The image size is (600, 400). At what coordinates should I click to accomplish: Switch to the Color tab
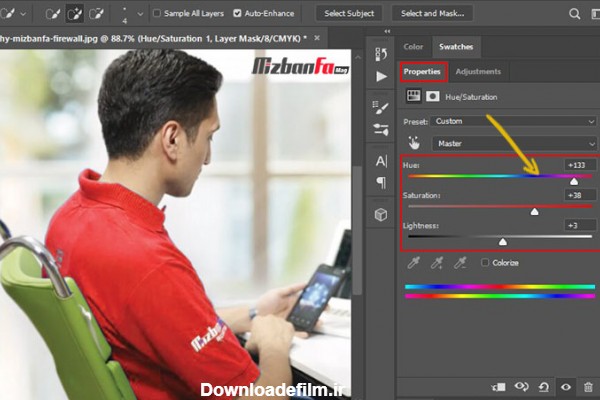pyautogui.click(x=413, y=47)
